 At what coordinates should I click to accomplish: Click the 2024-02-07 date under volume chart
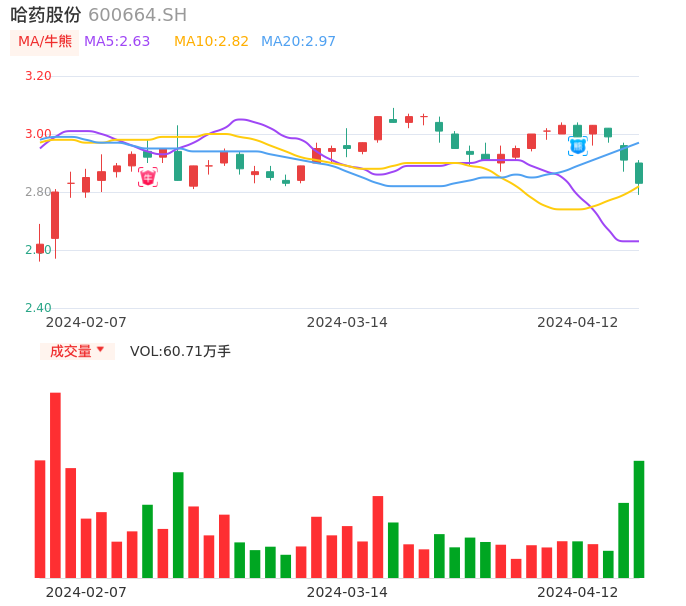pyautogui.click(x=86, y=592)
